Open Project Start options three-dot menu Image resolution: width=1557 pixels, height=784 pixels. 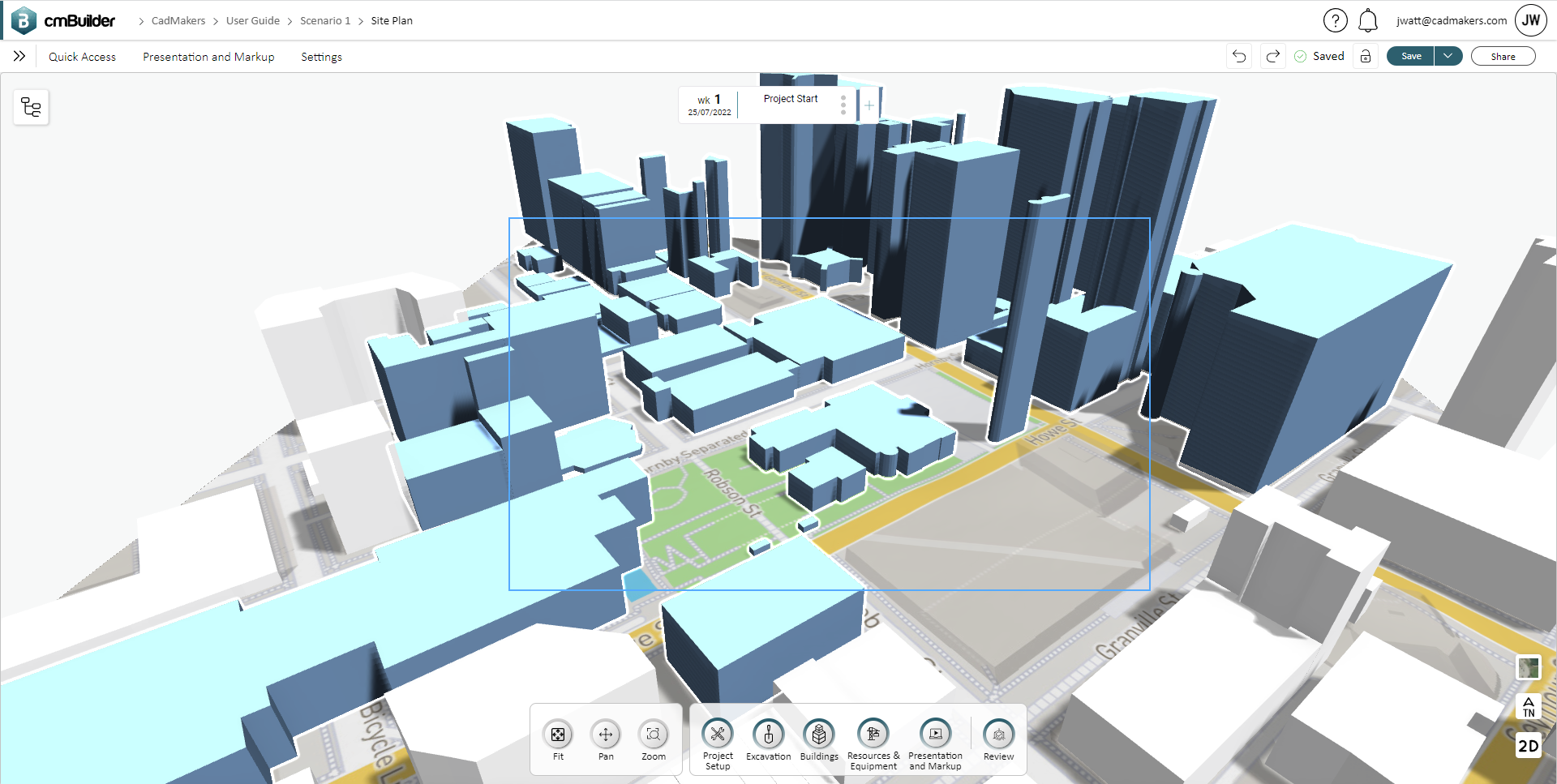(843, 105)
